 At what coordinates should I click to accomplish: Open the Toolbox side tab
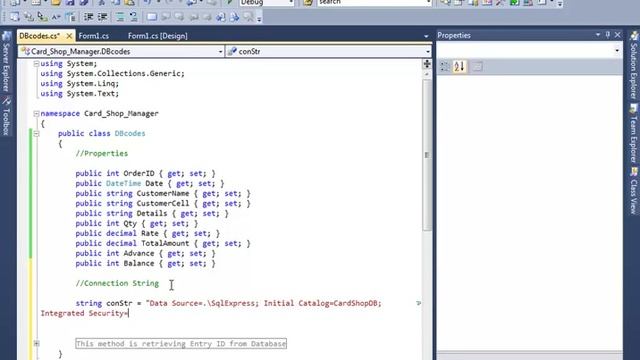(x=6, y=116)
